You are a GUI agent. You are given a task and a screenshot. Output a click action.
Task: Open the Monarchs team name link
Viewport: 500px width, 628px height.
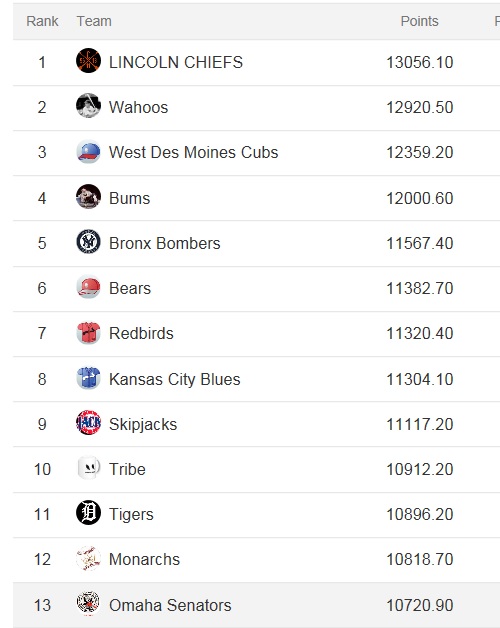click(144, 560)
